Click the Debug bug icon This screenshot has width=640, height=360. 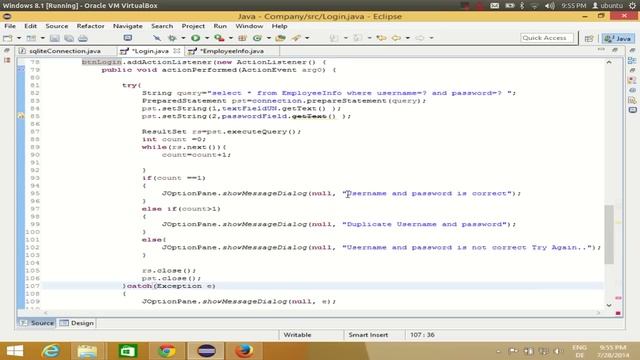(172, 38)
